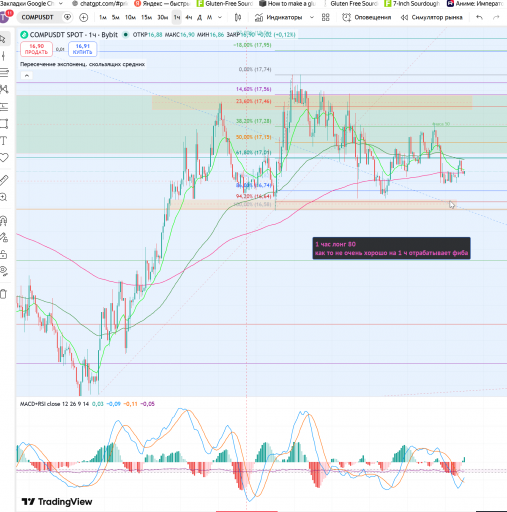This screenshot has width=507, height=512.
Task: Click the COMPUSDT symbol search box
Action: coord(37,17)
